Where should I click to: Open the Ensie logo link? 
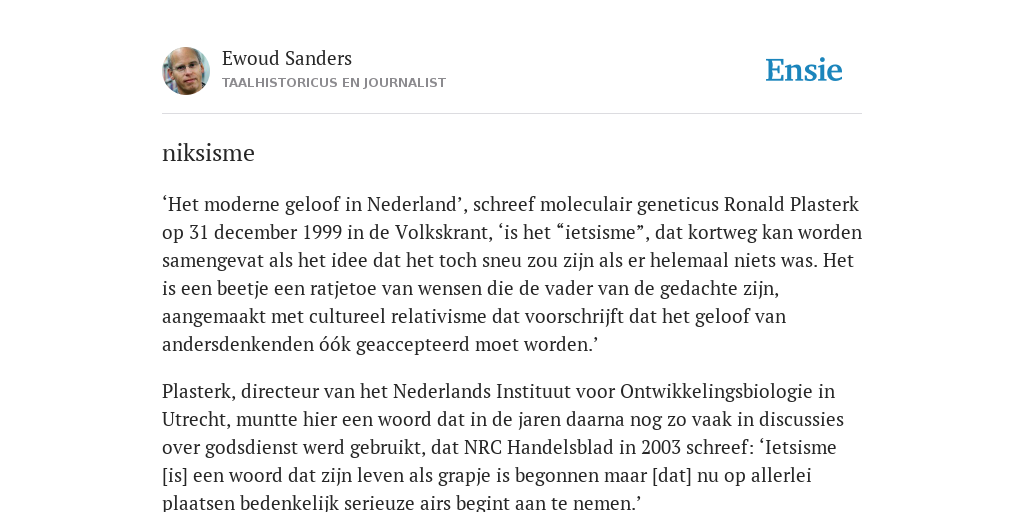804,71
